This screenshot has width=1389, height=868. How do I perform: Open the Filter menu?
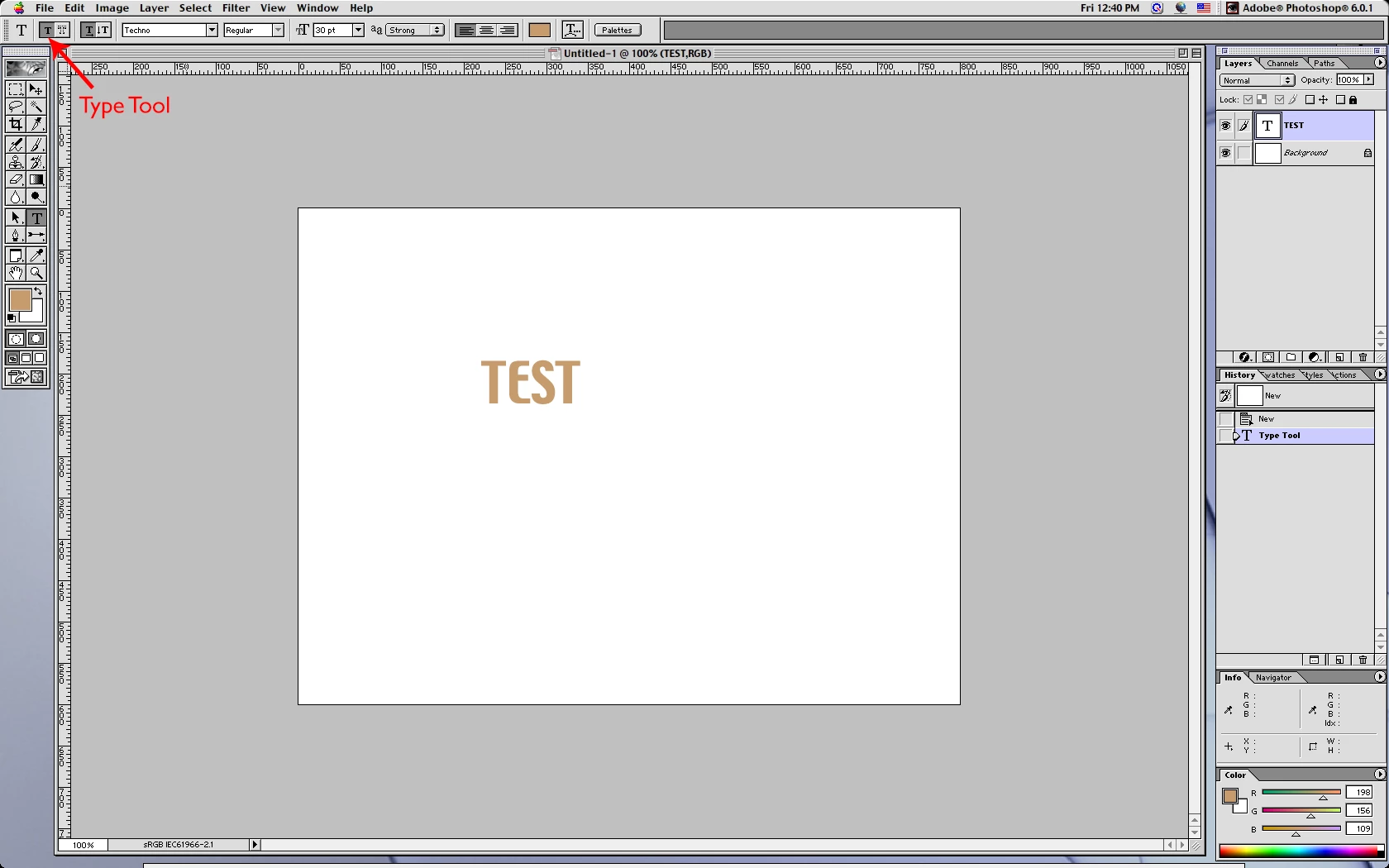[x=236, y=8]
